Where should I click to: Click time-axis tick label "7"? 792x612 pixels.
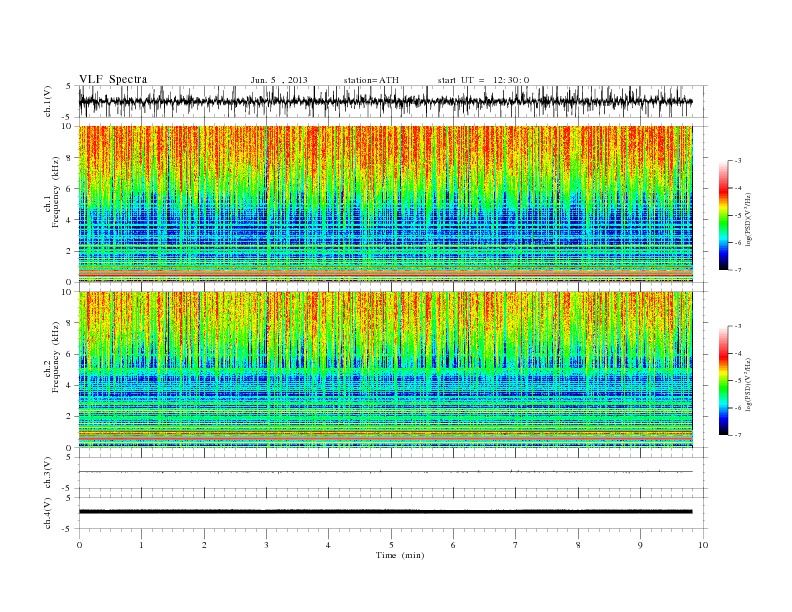516,545
